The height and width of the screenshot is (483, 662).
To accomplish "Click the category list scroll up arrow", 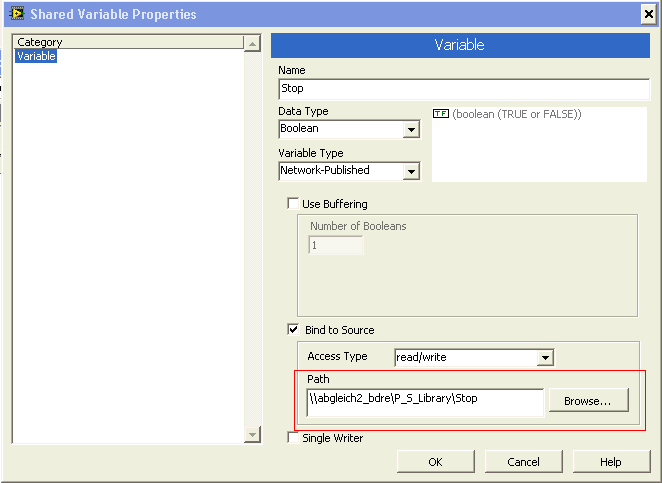I will [253, 43].
